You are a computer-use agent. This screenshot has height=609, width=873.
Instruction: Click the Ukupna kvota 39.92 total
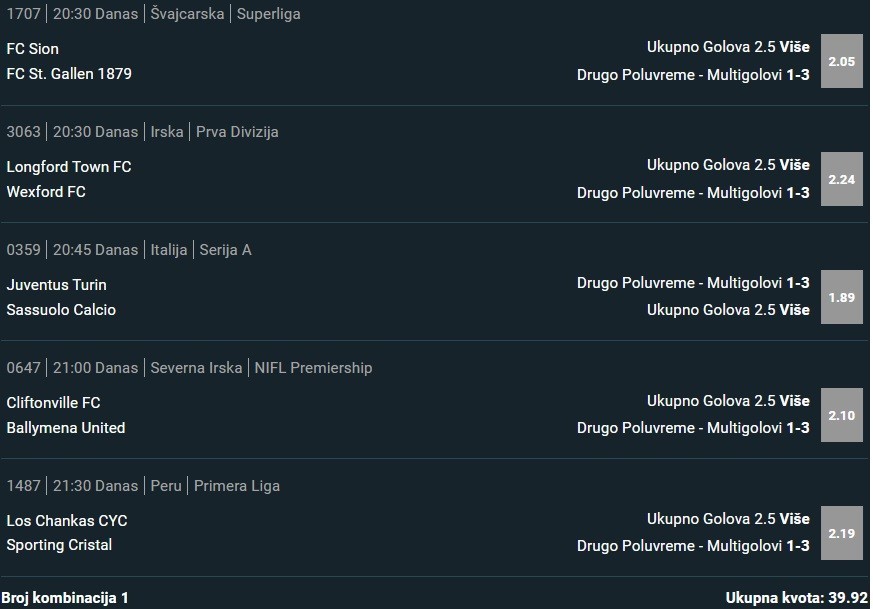(797, 598)
